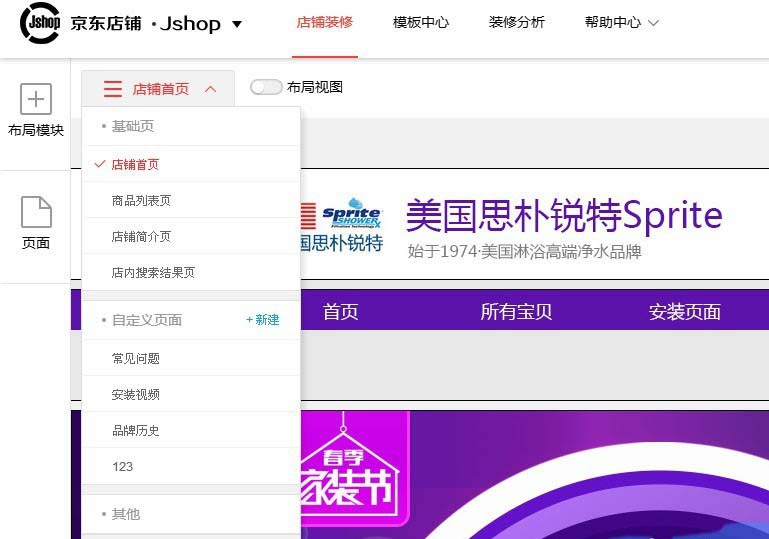The height and width of the screenshot is (539, 769).
Task: Click 安装页面 in the store navigation bar
Action: (x=685, y=312)
